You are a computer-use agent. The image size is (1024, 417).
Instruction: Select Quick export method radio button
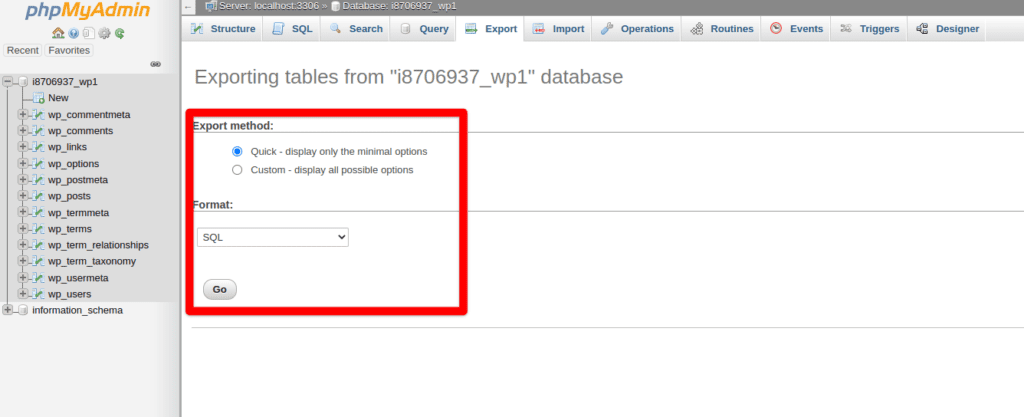coord(237,152)
